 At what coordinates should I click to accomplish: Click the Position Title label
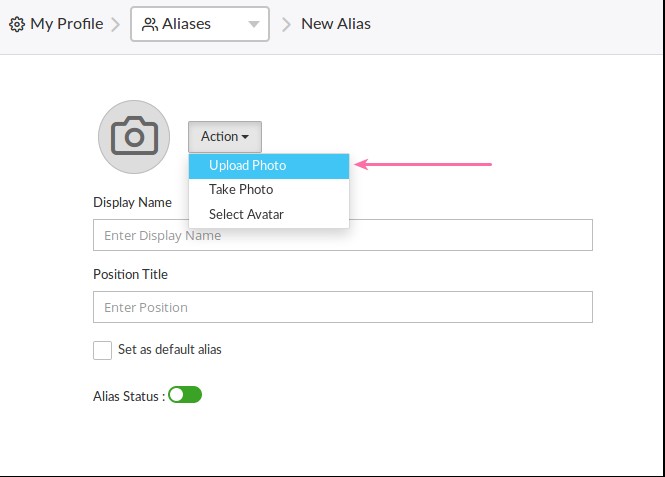[130, 274]
